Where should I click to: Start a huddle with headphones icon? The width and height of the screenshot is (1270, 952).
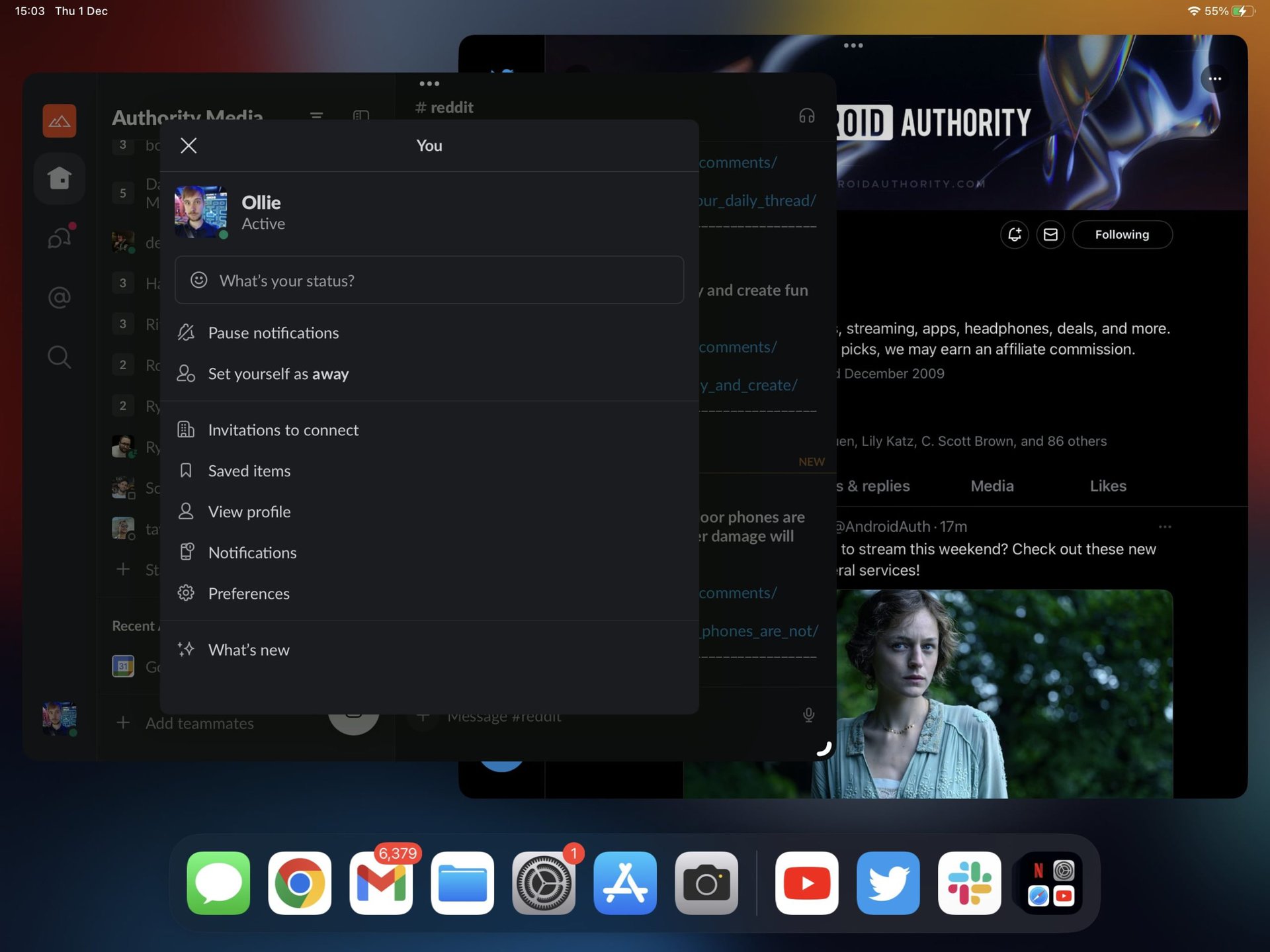(x=806, y=116)
